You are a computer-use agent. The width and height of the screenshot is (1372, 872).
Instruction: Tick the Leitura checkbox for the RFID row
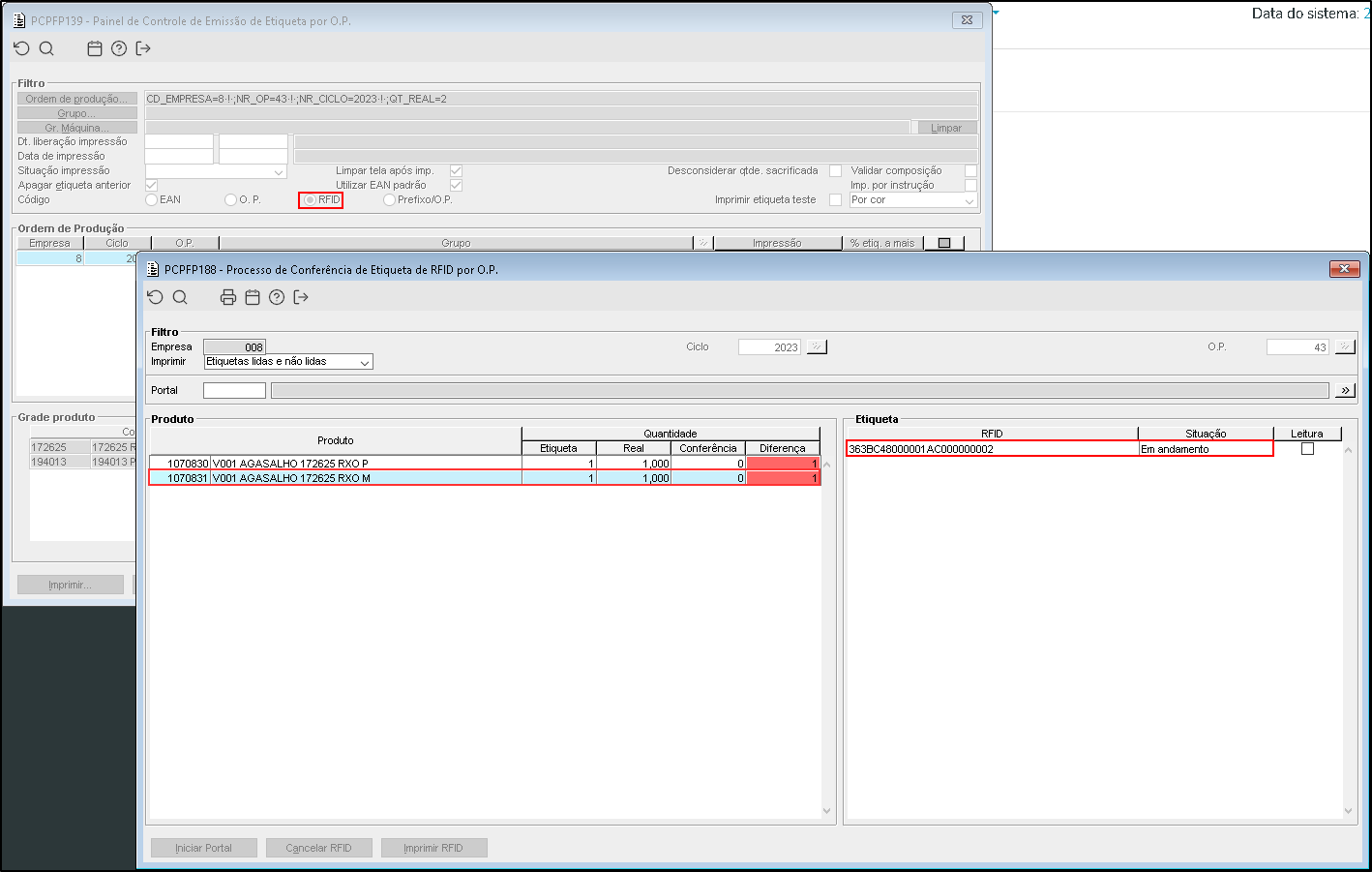[x=1307, y=449]
